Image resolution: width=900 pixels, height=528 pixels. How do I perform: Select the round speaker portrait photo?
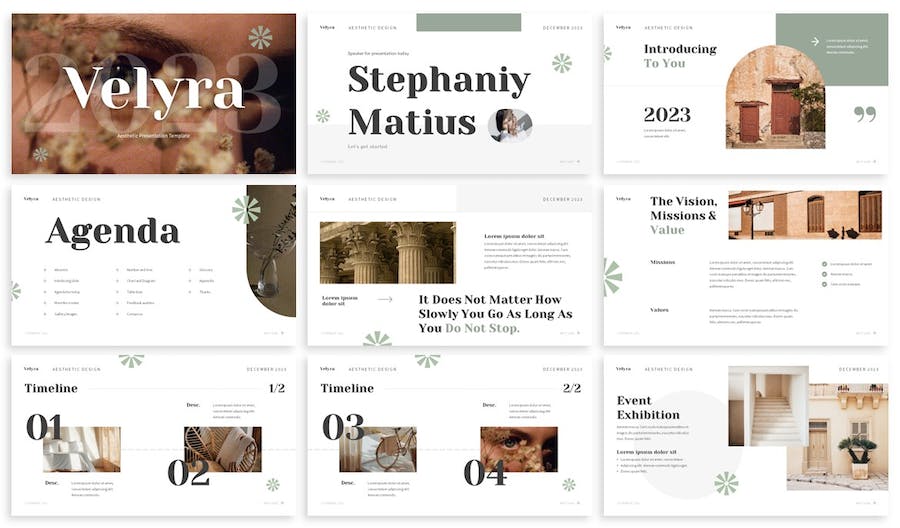[509, 125]
